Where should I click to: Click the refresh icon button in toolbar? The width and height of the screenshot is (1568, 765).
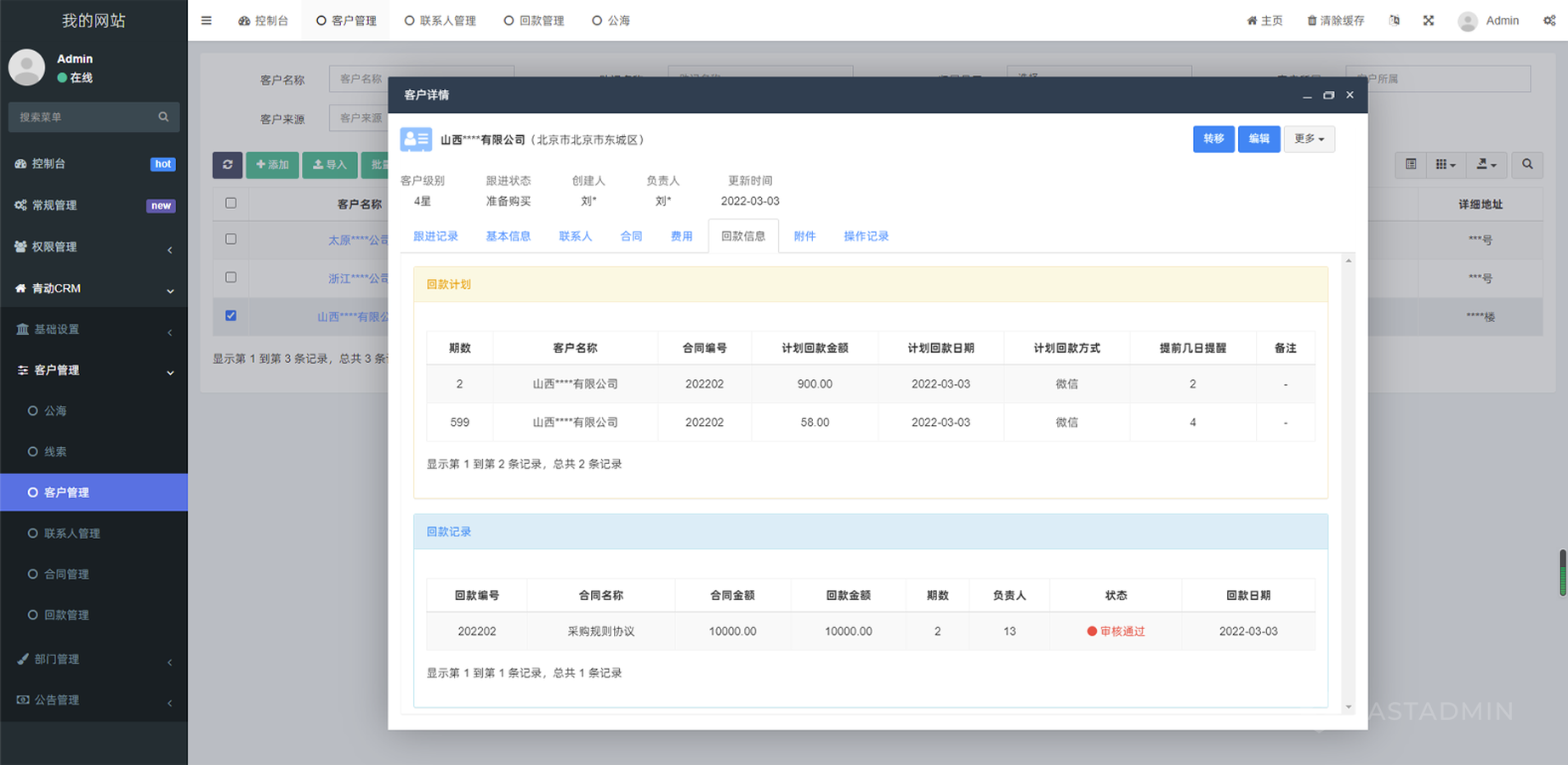coord(227,165)
